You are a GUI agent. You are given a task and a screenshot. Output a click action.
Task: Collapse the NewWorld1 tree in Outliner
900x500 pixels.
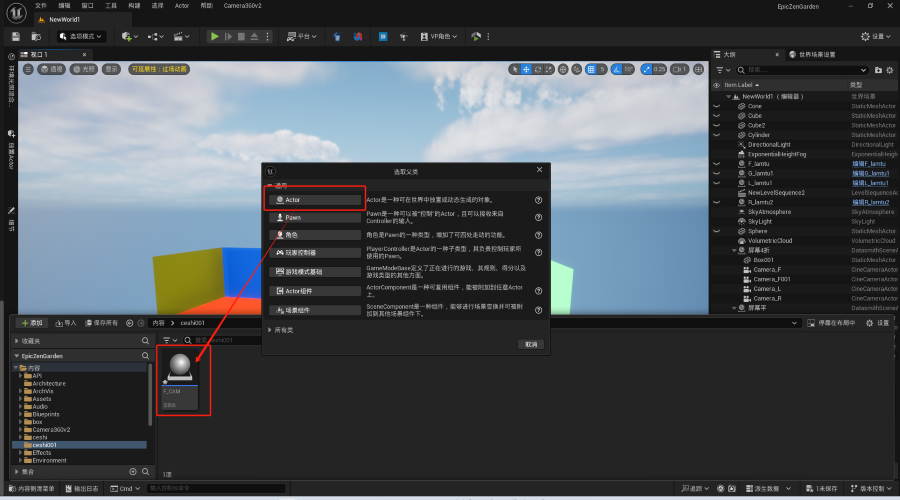coord(728,96)
